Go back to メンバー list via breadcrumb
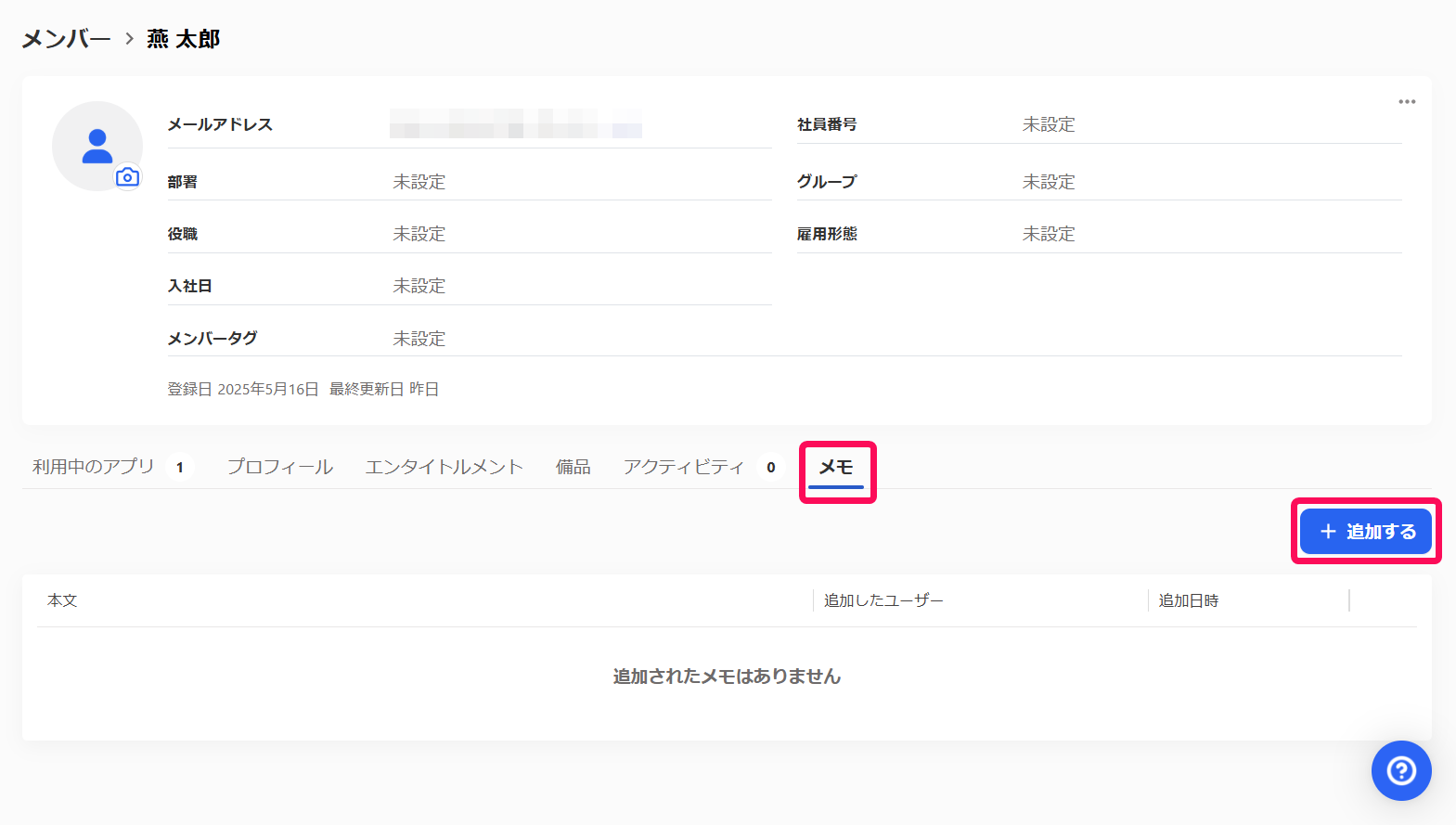This screenshot has width=1456, height=825. pos(66,39)
